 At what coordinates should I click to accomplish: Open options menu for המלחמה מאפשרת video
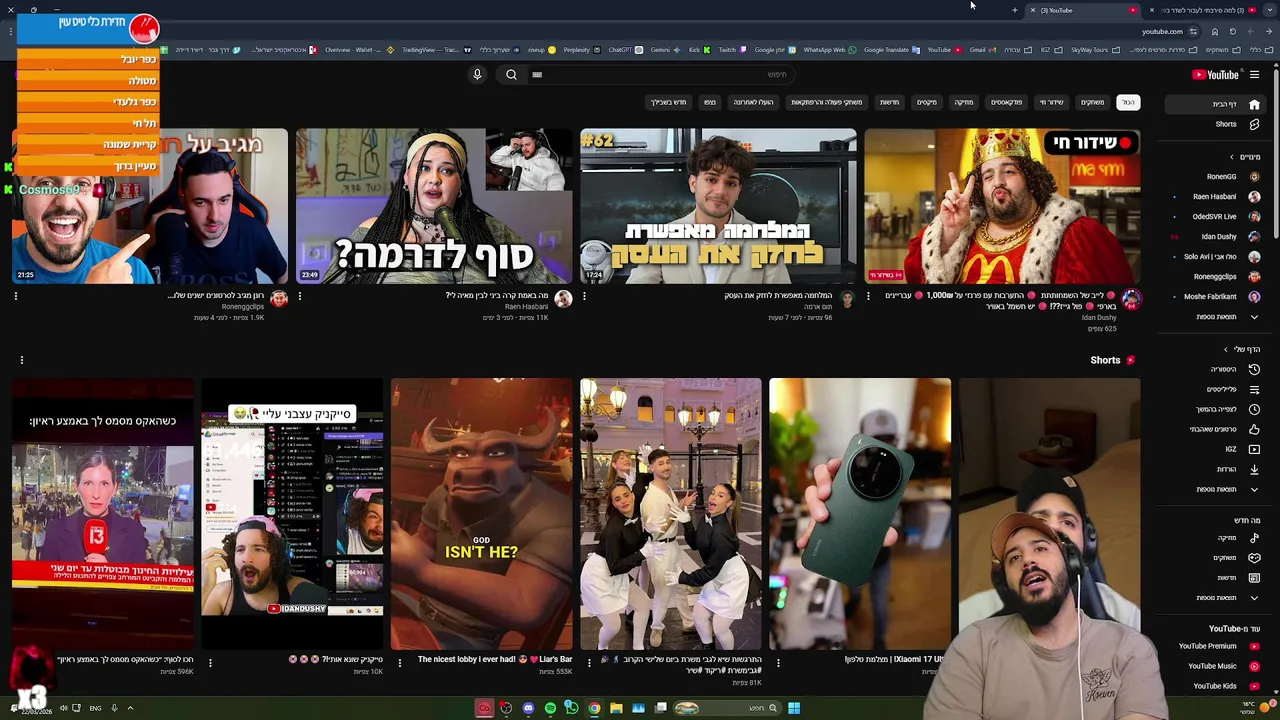(584, 296)
